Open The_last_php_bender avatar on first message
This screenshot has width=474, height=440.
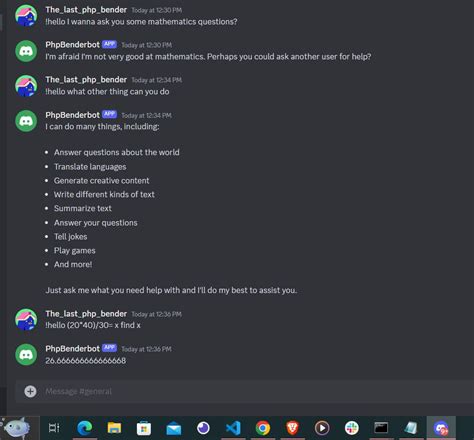pos(26,15)
